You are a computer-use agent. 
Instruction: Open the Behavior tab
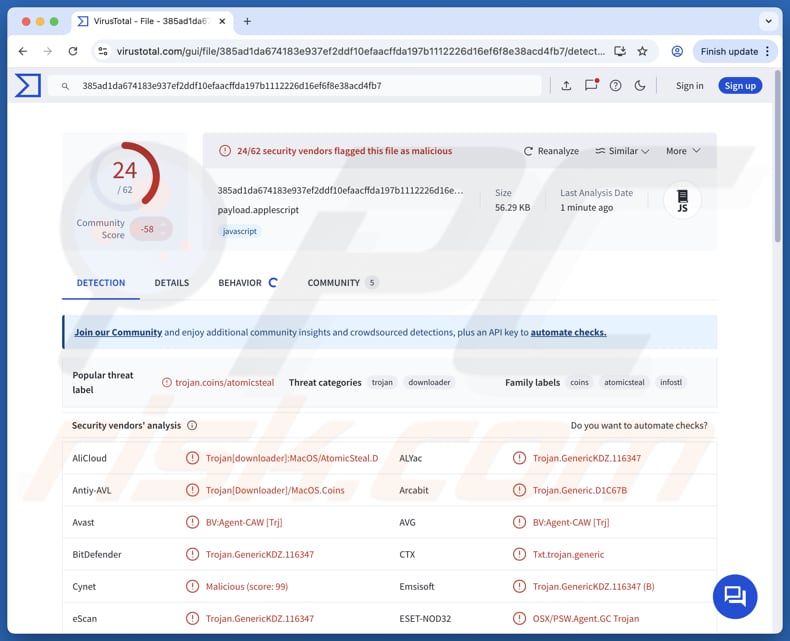point(240,283)
